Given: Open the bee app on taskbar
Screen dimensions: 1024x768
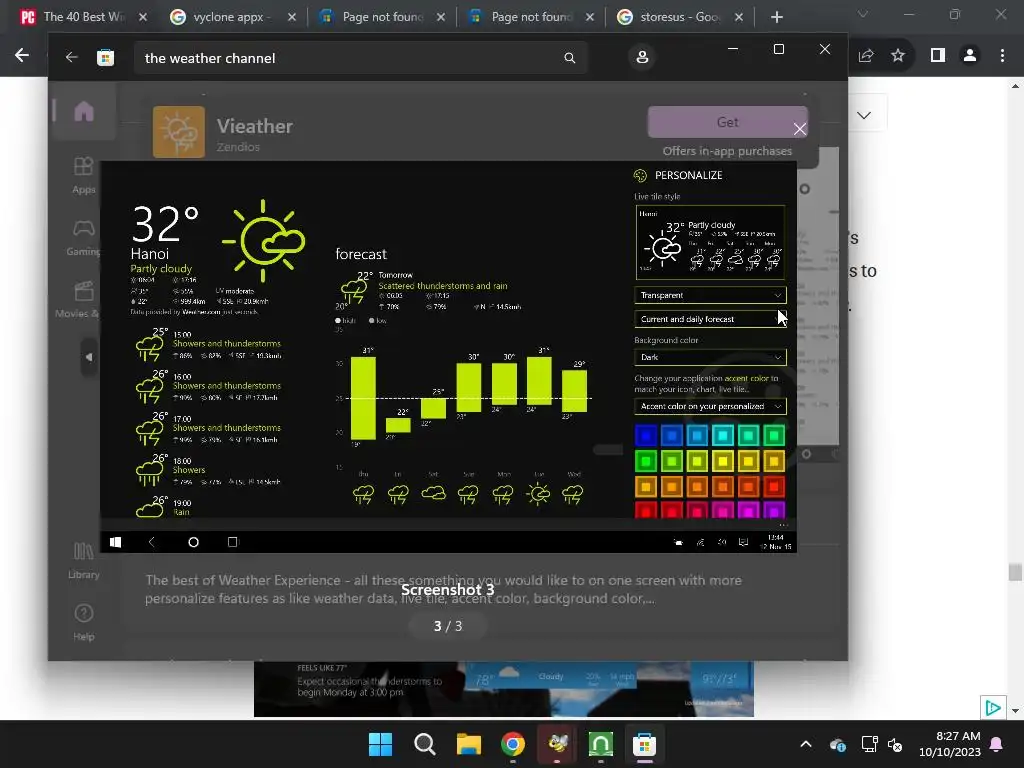Looking at the screenshot, I should (x=557, y=744).
